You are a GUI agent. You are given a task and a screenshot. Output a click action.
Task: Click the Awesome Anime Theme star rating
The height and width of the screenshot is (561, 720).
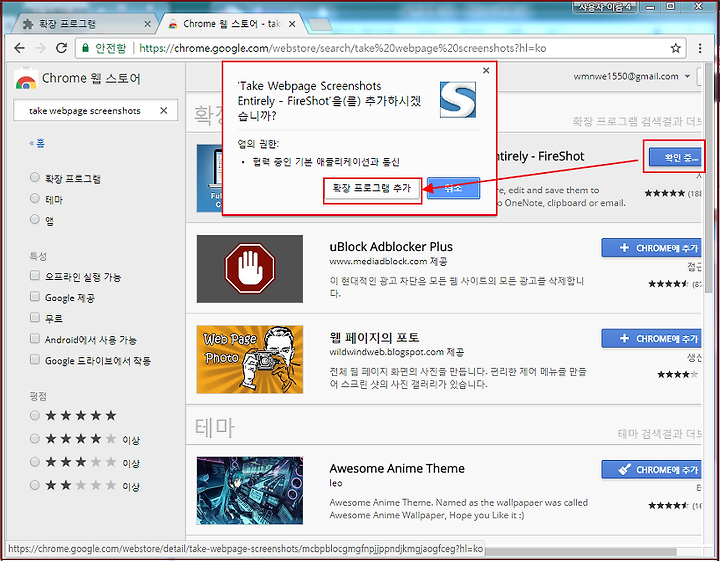pos(668,505)
